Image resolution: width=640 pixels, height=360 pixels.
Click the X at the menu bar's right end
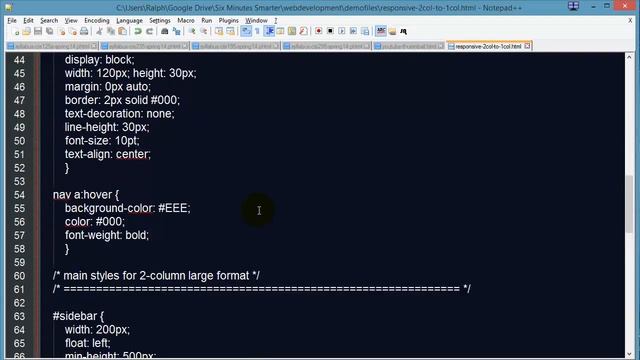pos(630,20)
